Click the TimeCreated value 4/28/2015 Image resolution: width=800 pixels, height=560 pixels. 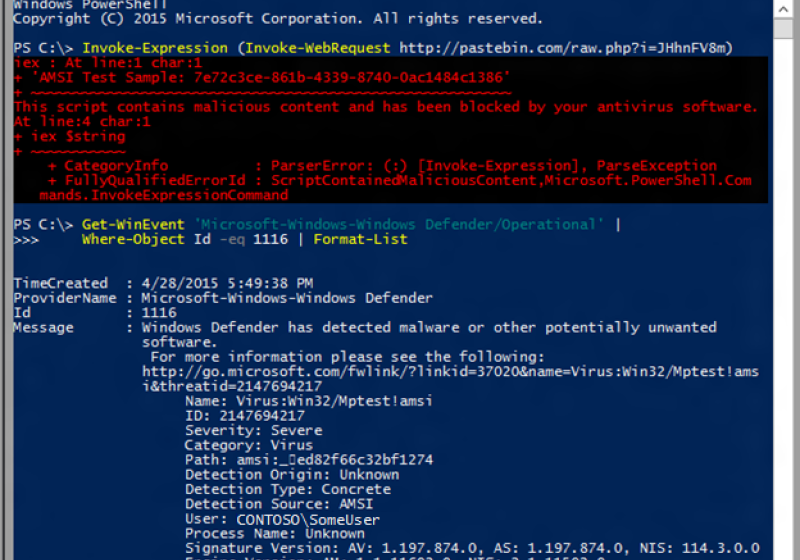pyautogui.click(x=227, y=283)
